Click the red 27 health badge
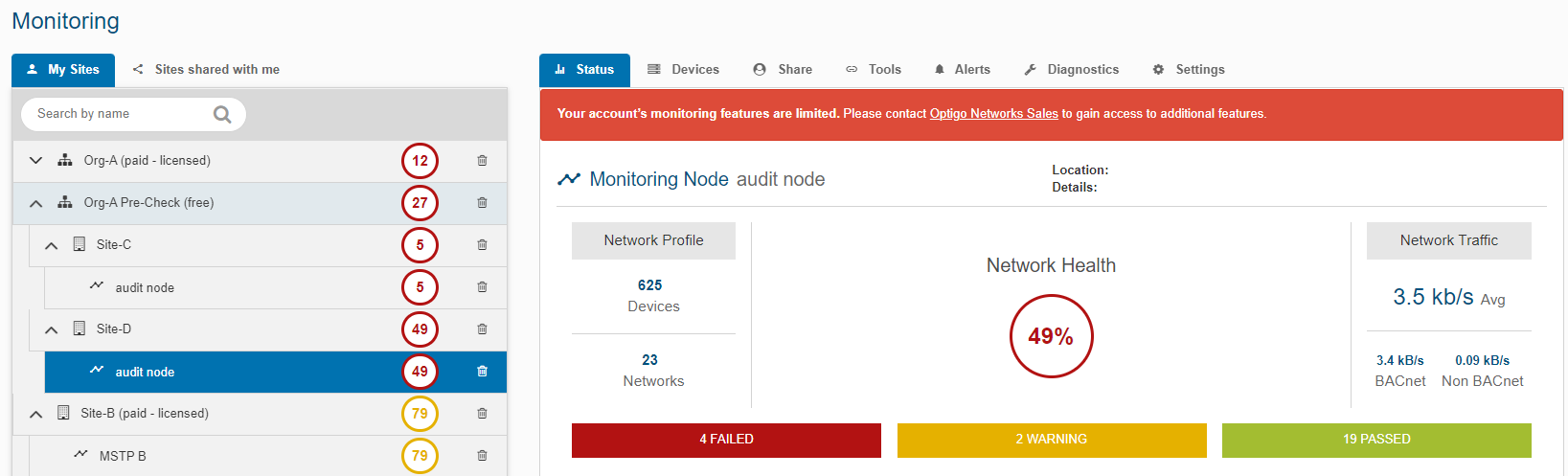The height and width of the screenshot is (476, 1568). [420, 203]
